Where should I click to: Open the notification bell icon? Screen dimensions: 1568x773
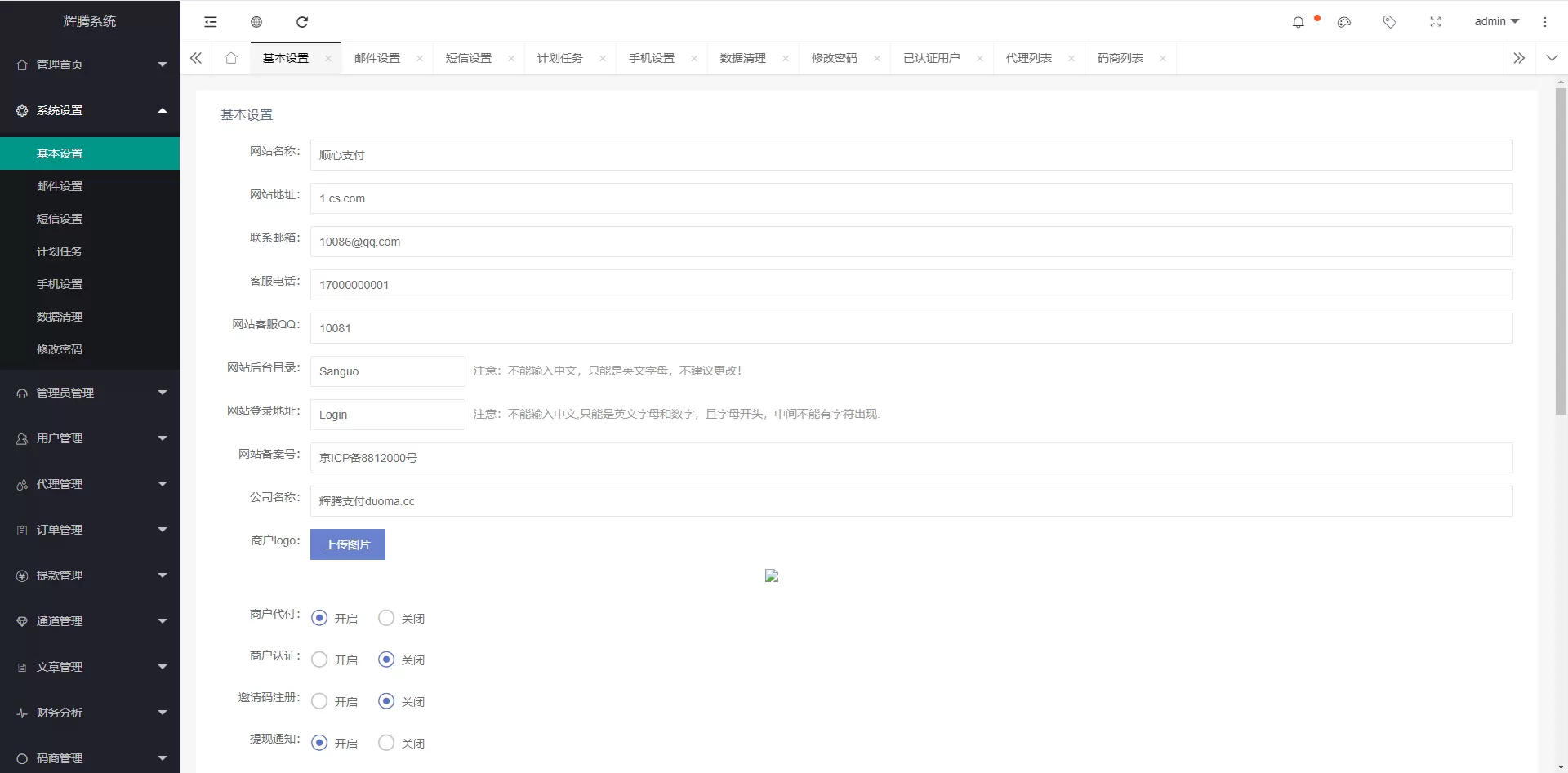pos(1298,22)
